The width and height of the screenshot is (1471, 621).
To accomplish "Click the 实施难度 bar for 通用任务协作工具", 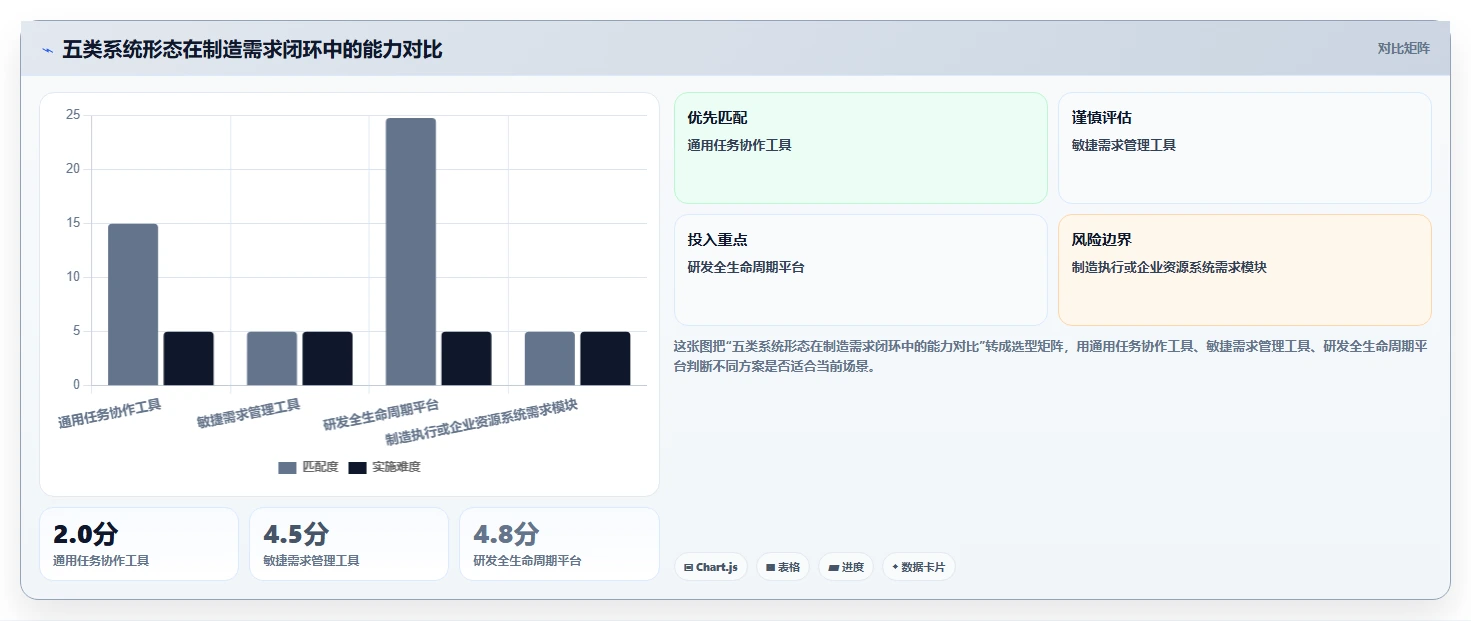I will pyautogui.click(x=189, y=358).
